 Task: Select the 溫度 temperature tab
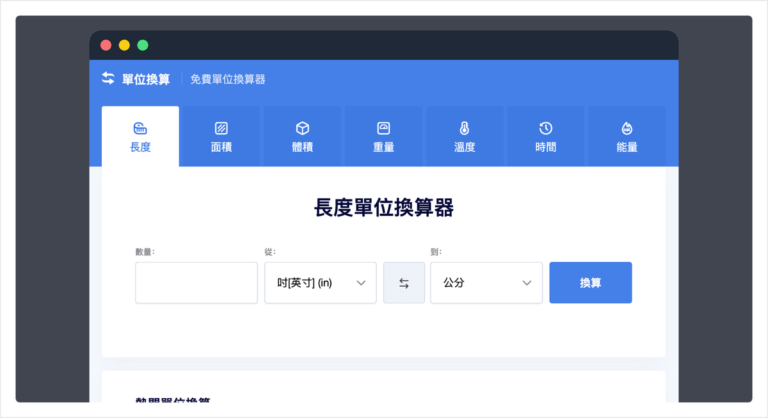point(464,137)
